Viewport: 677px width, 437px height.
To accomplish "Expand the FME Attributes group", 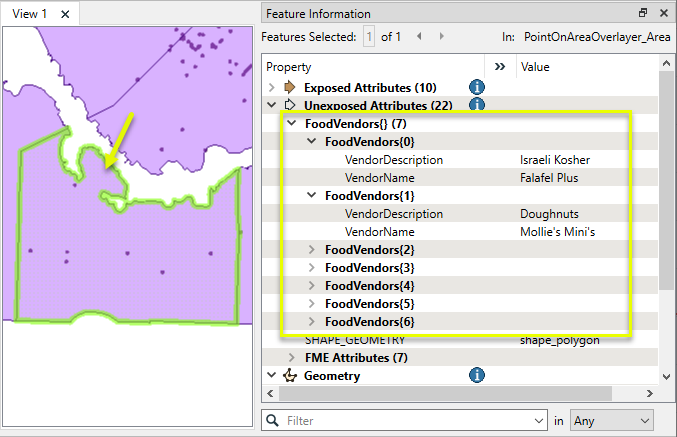I will (x=291, y=357).
